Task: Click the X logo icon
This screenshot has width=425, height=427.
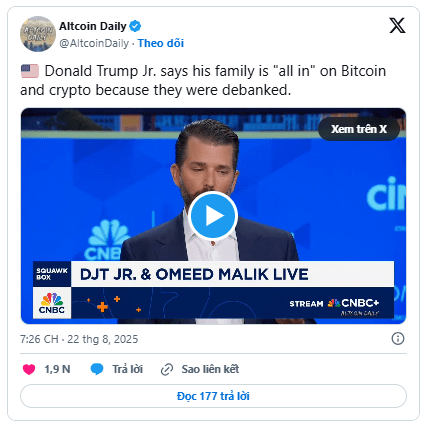Action: [x=397, y=26]
